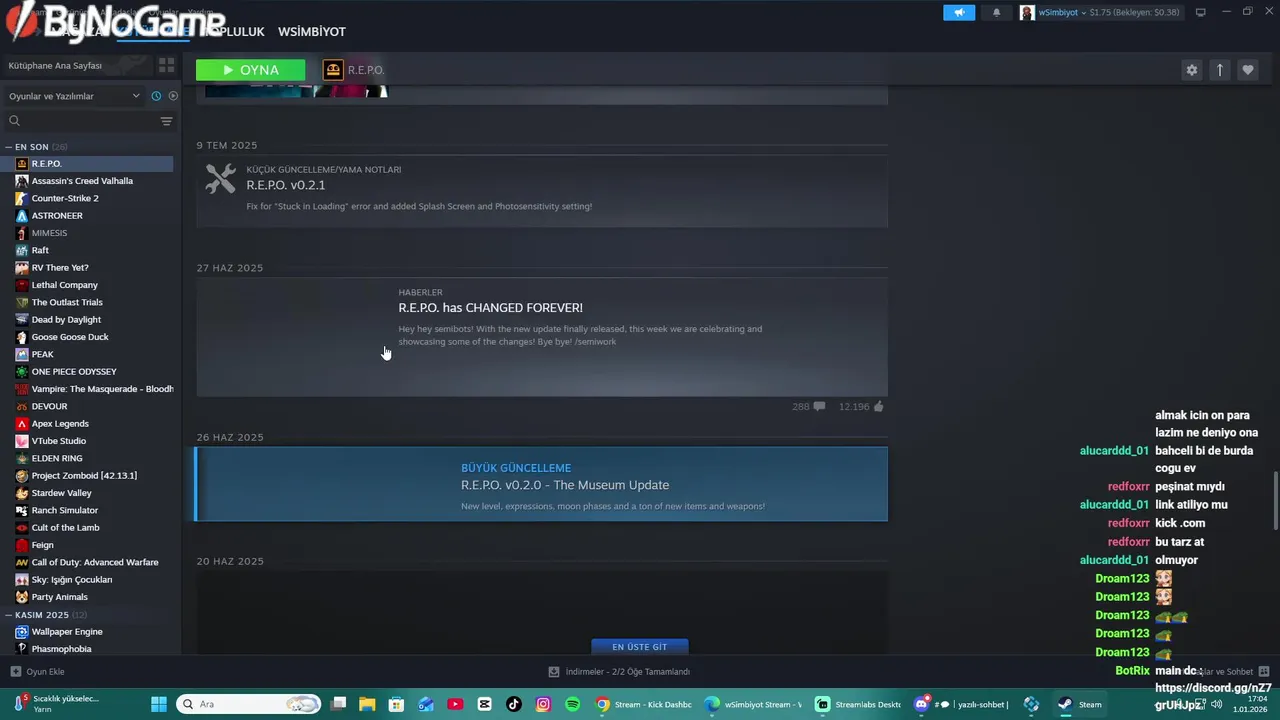This screenshot has height=720, width=1280.
Task: Click Windows taskbar search box
Action: [248, 704]
